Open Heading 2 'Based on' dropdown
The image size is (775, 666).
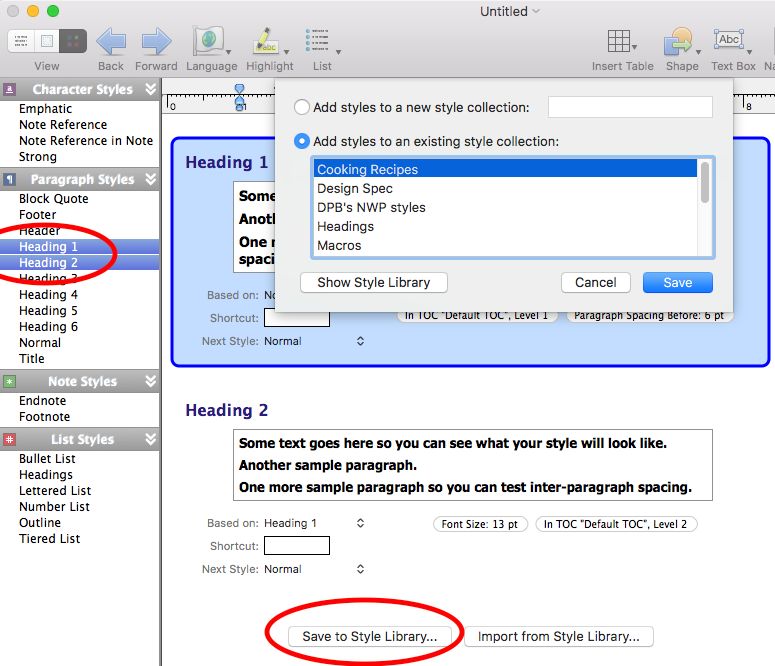360,523
